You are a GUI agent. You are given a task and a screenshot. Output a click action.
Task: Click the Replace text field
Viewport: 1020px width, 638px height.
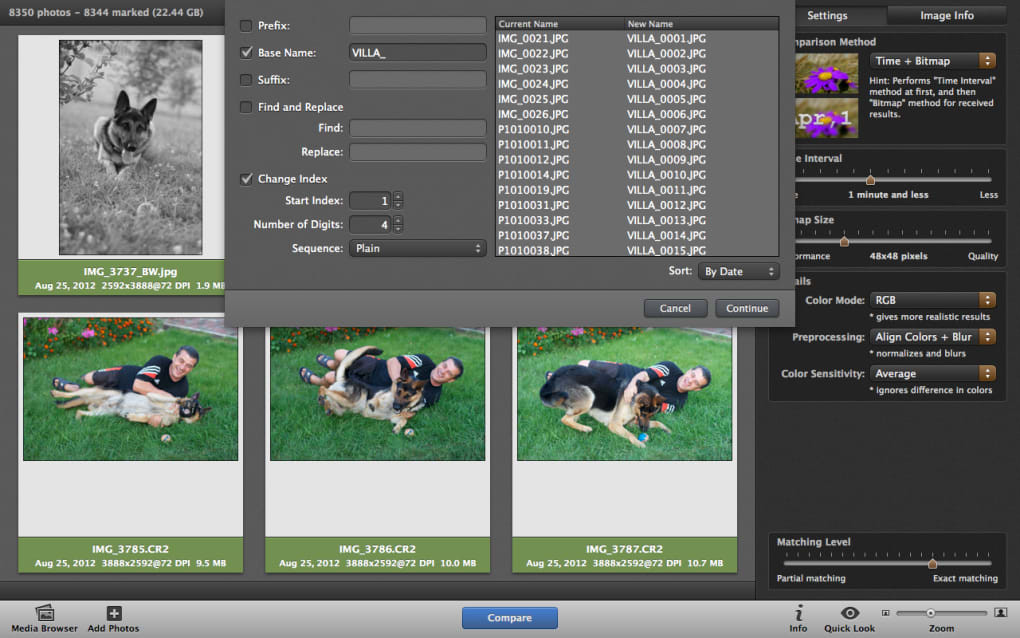coord(418,152)
